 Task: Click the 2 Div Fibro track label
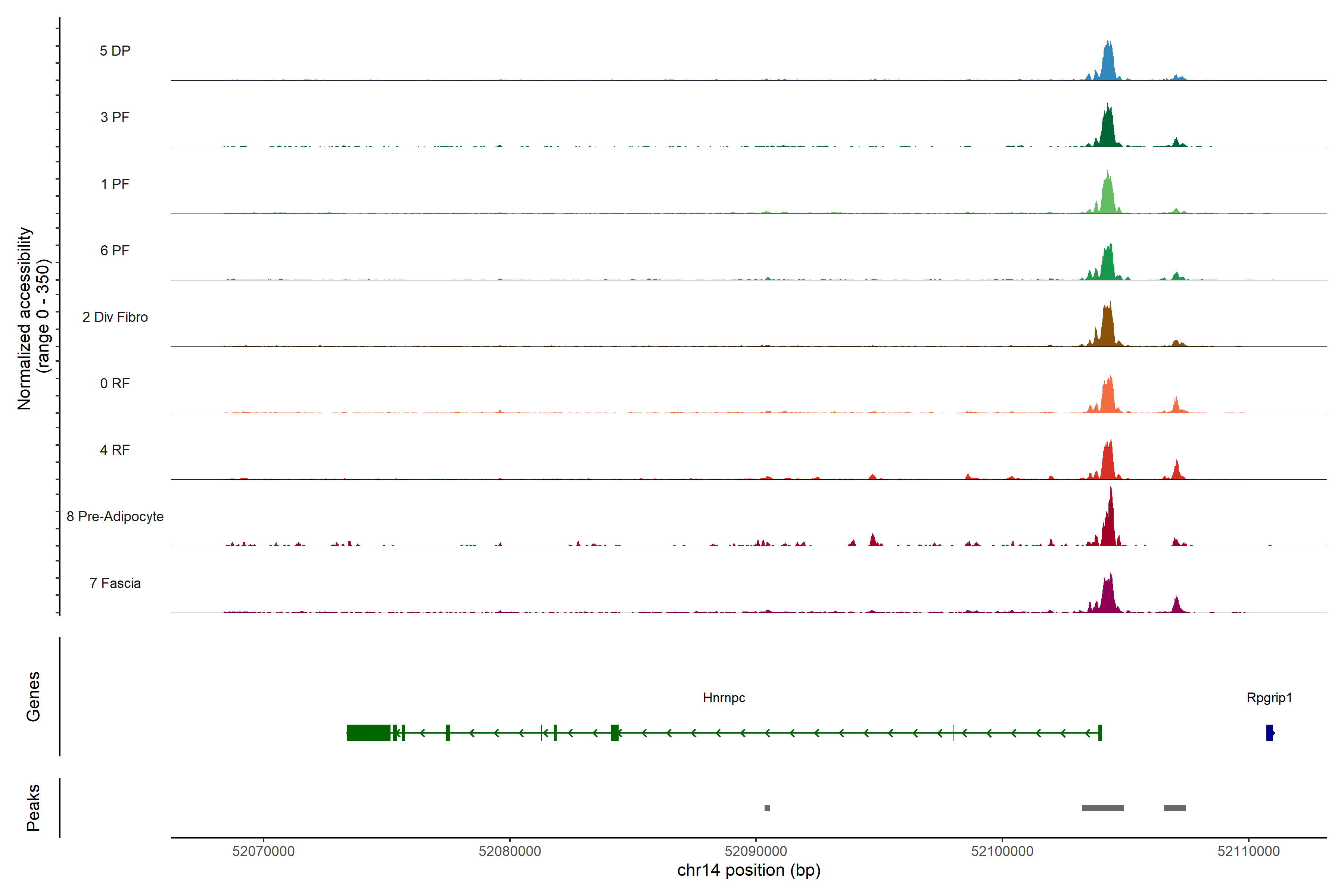tap(115, 317)
